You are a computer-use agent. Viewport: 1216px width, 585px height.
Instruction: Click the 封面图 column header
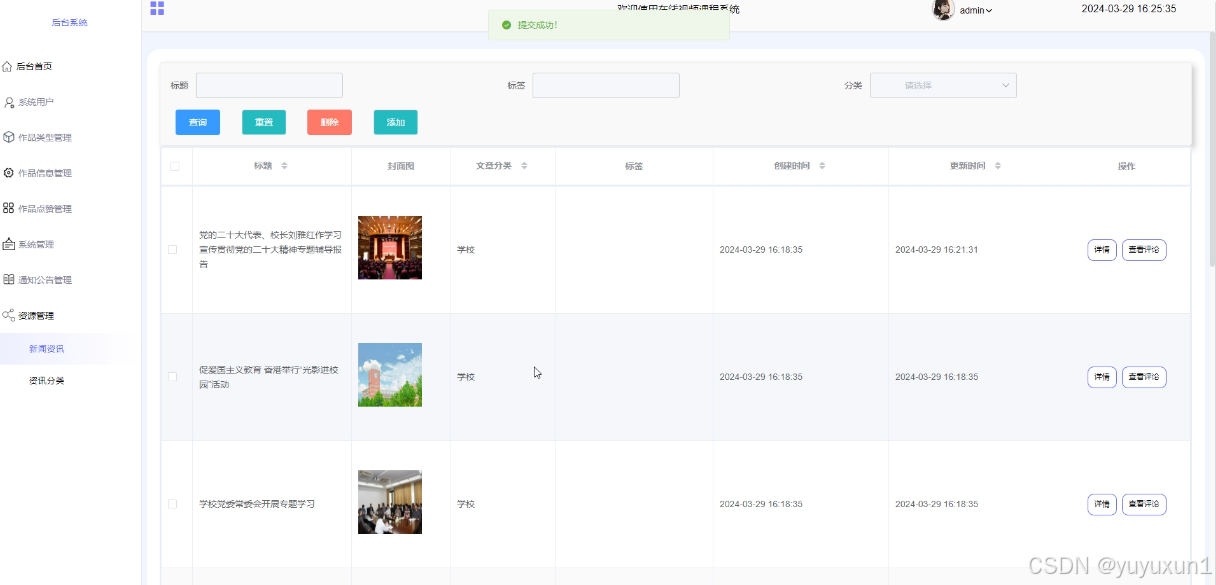[400, 166]
